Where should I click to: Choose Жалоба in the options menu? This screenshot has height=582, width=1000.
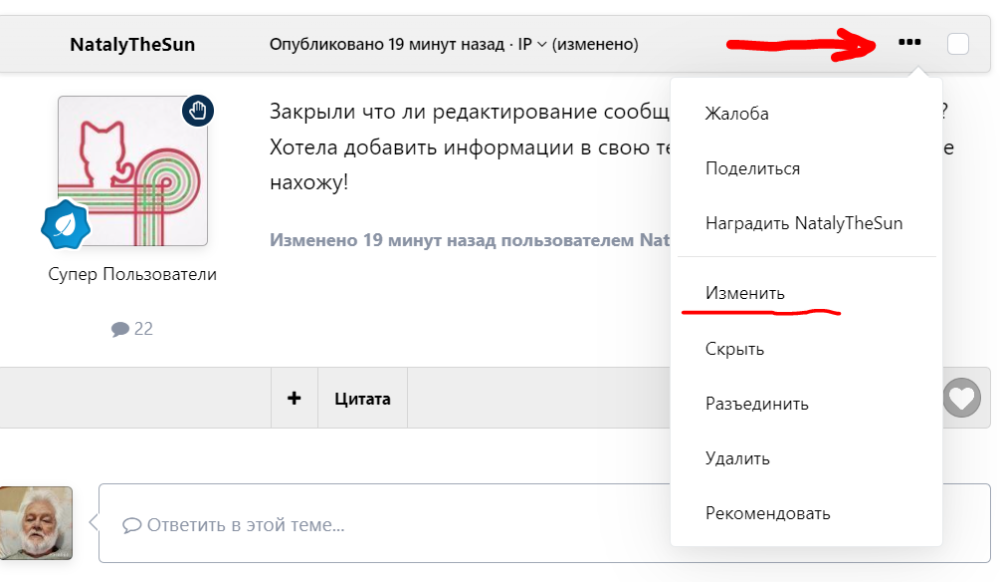[x=737, y=114]
